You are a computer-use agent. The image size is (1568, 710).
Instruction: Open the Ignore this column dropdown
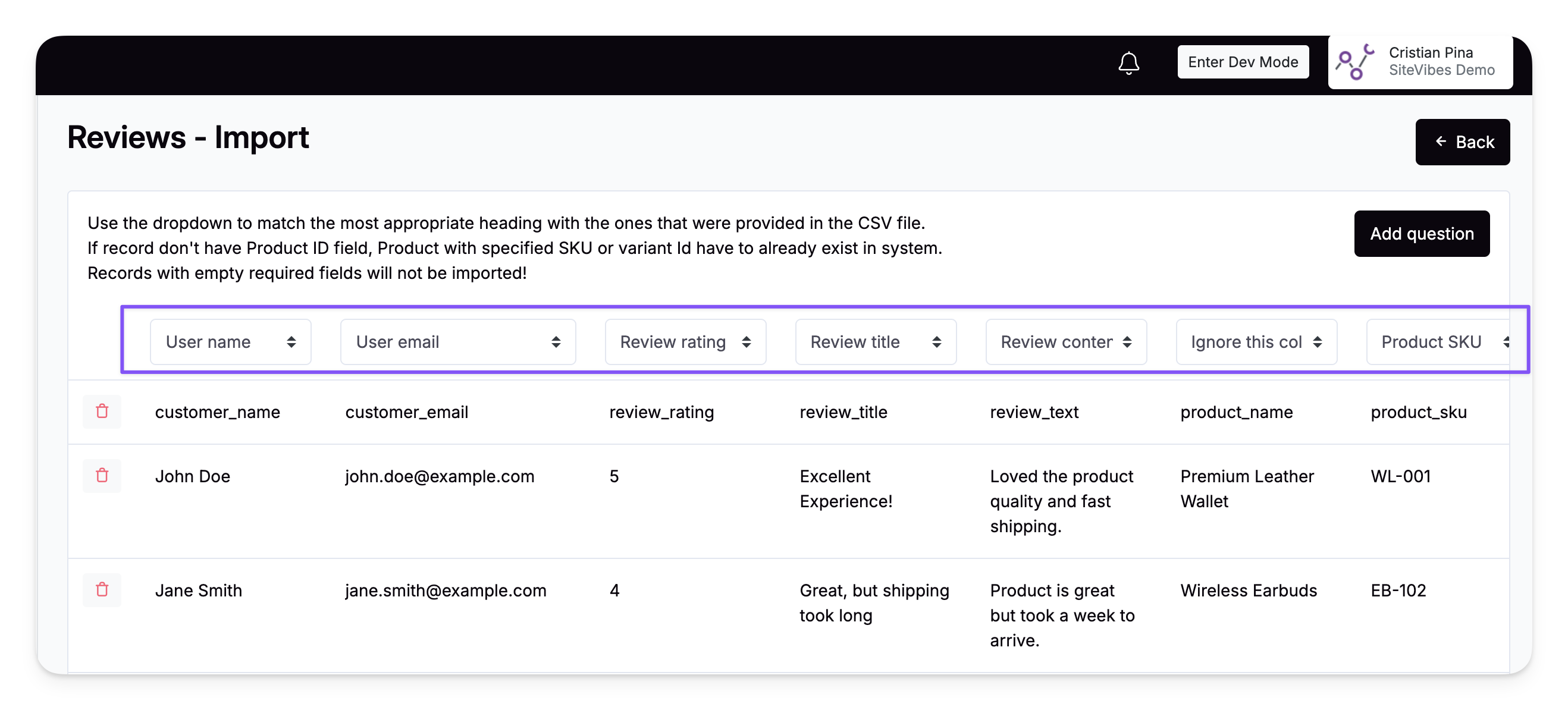pos(1256,342)
